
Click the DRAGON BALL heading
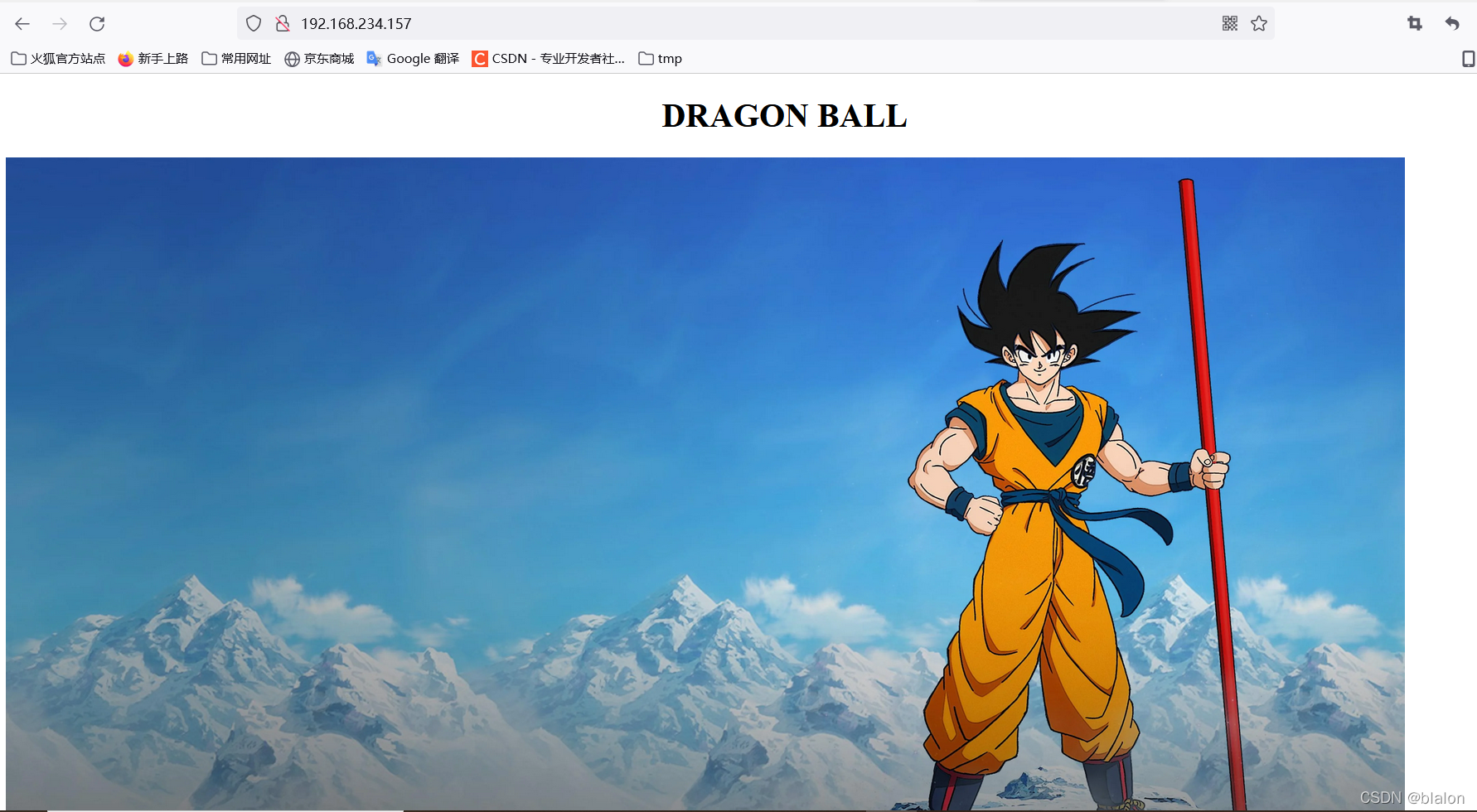pos(784,116)
